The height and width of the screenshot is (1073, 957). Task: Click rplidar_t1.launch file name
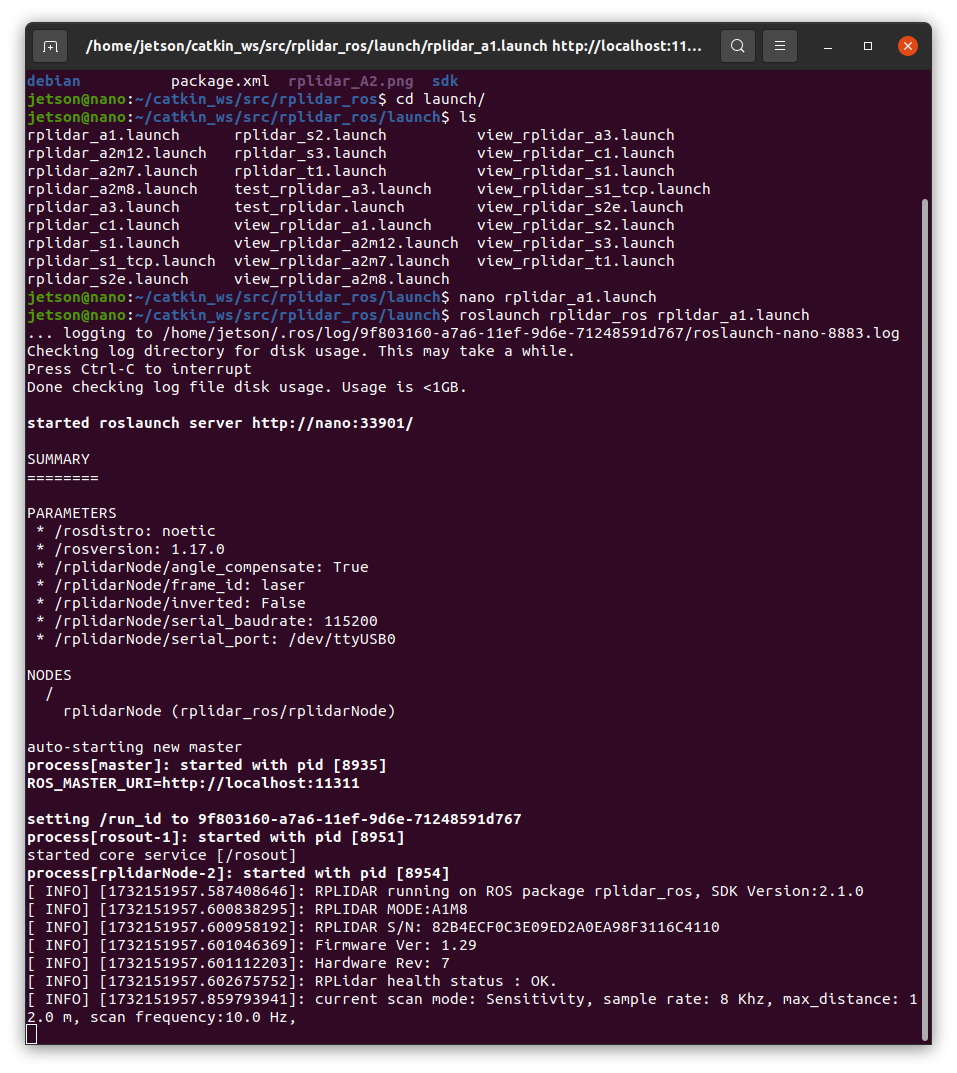click(310, 171)
